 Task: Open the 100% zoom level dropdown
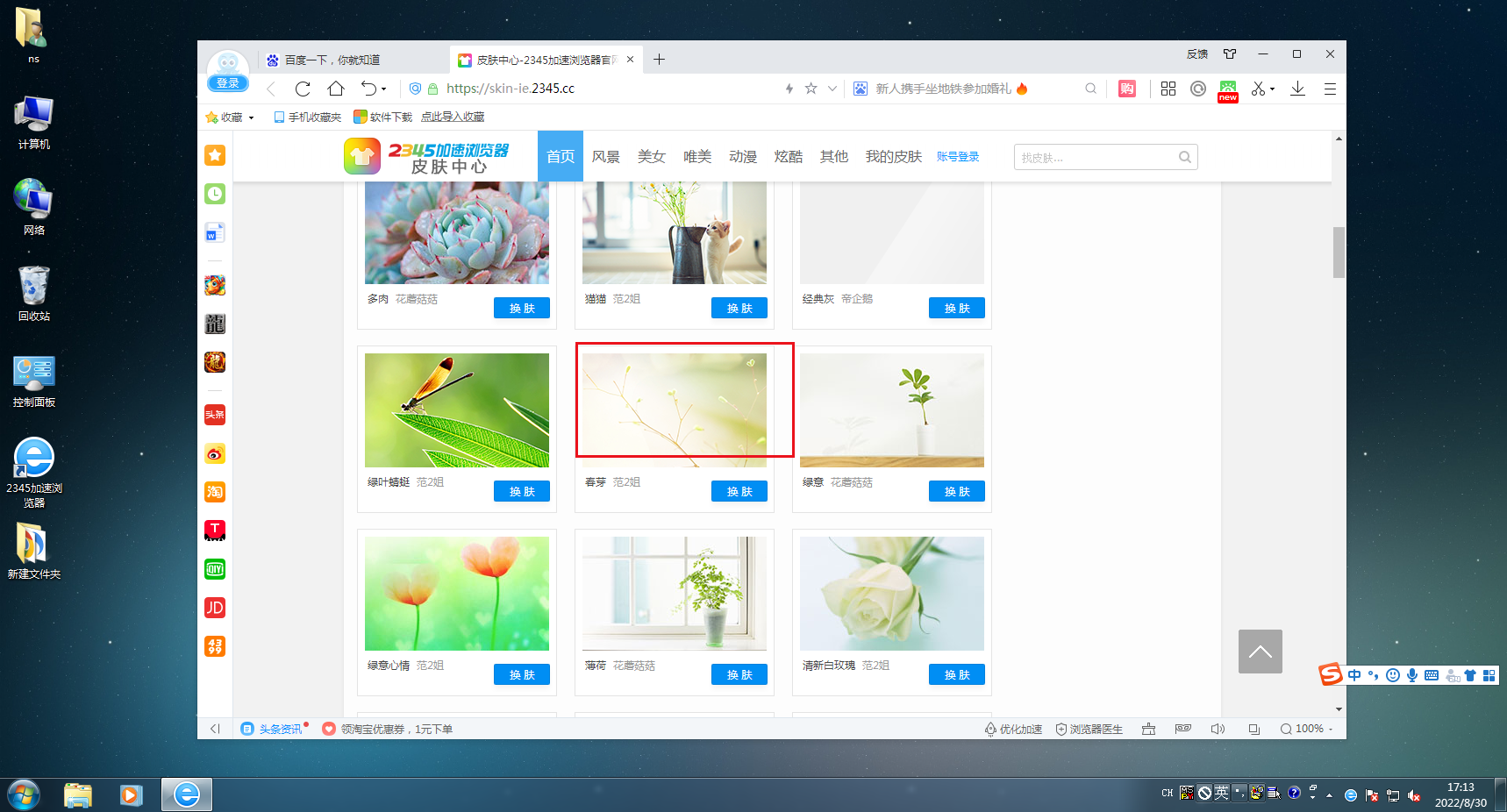point(1306,729)
